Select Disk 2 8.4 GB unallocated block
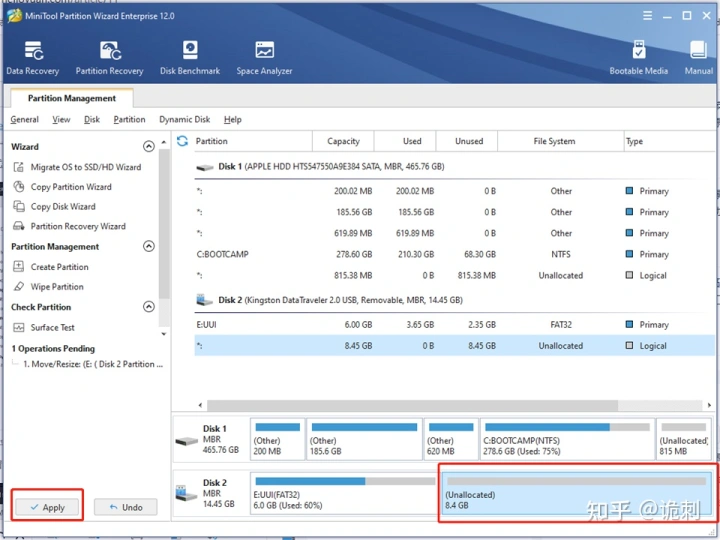 point(577,494)
